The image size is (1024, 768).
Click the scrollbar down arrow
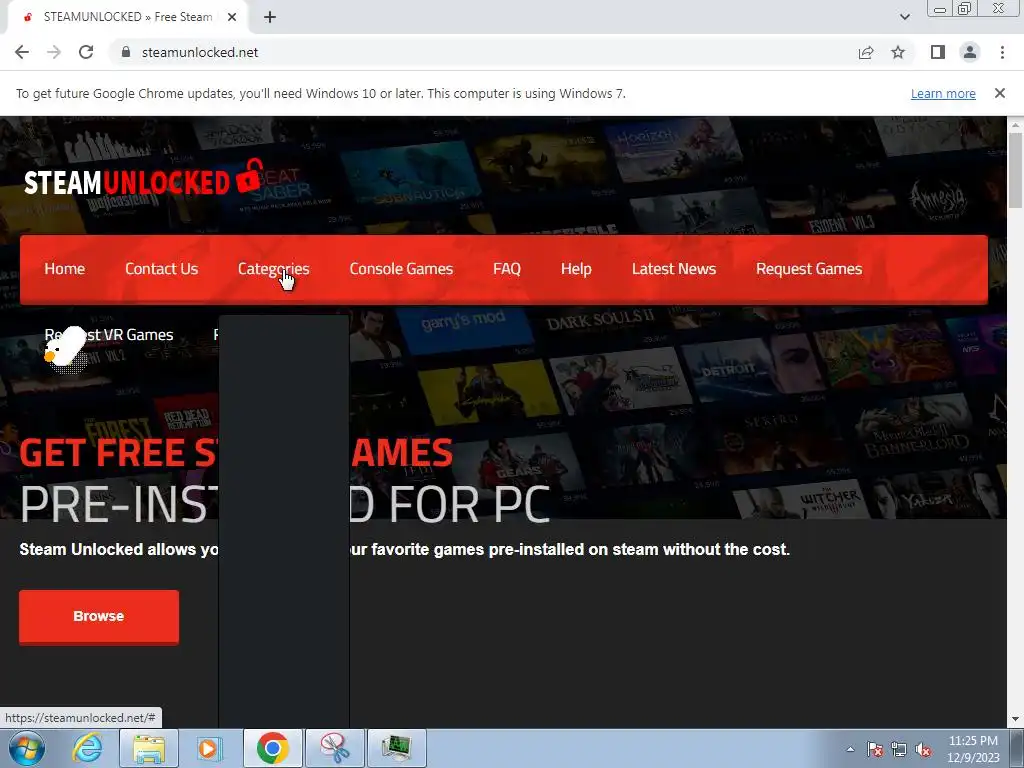coord(1015,719)
